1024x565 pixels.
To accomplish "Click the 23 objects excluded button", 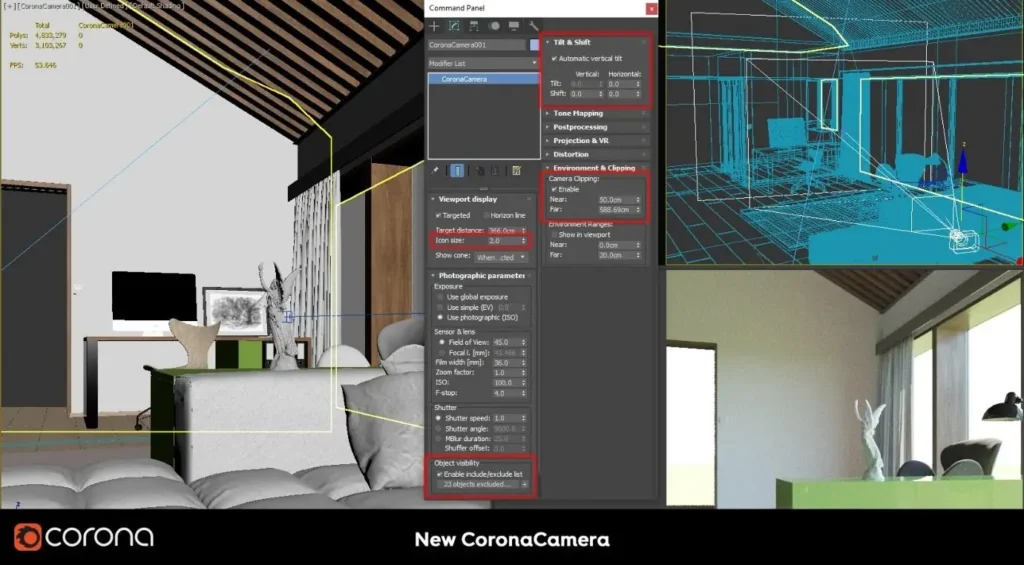I will pos(477,485).
